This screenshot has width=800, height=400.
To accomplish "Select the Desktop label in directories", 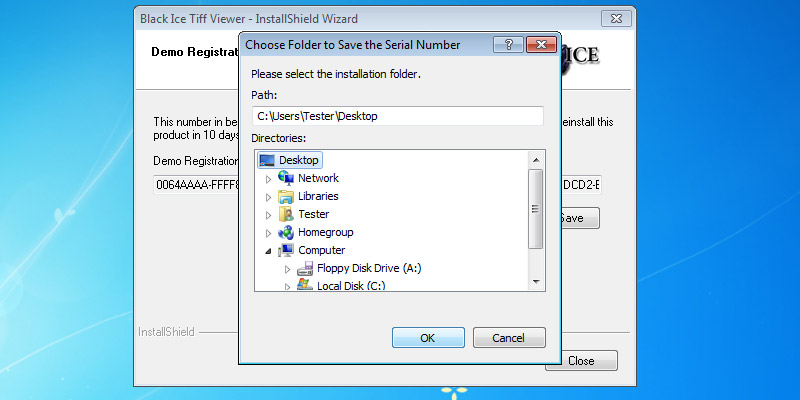I will coord(298,160).
